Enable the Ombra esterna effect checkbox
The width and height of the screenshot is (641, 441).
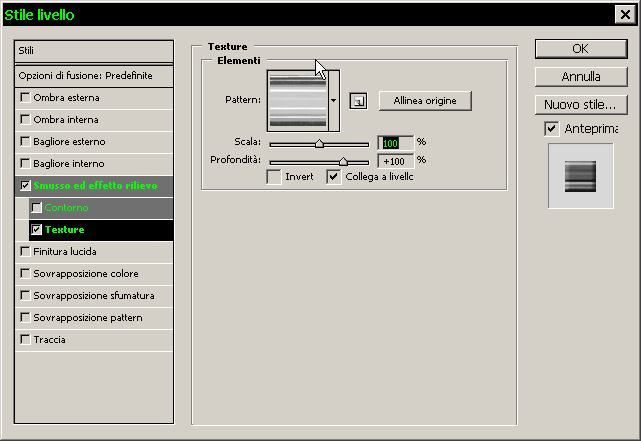(25, 98)
